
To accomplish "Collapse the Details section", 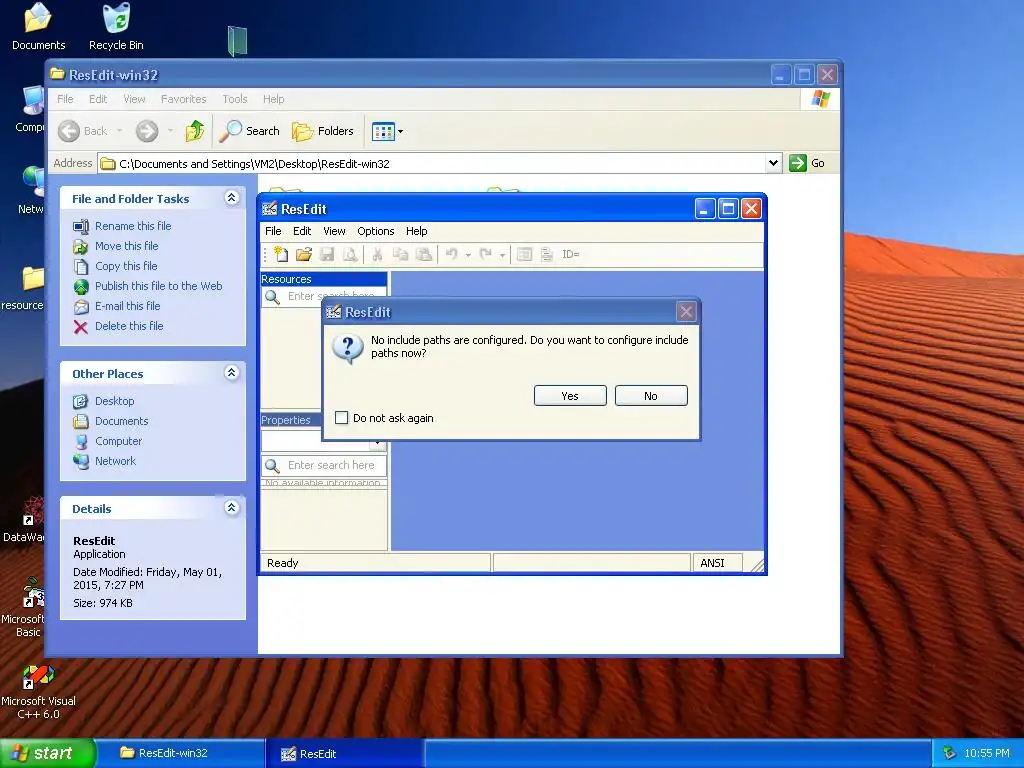I will [231, 507].
